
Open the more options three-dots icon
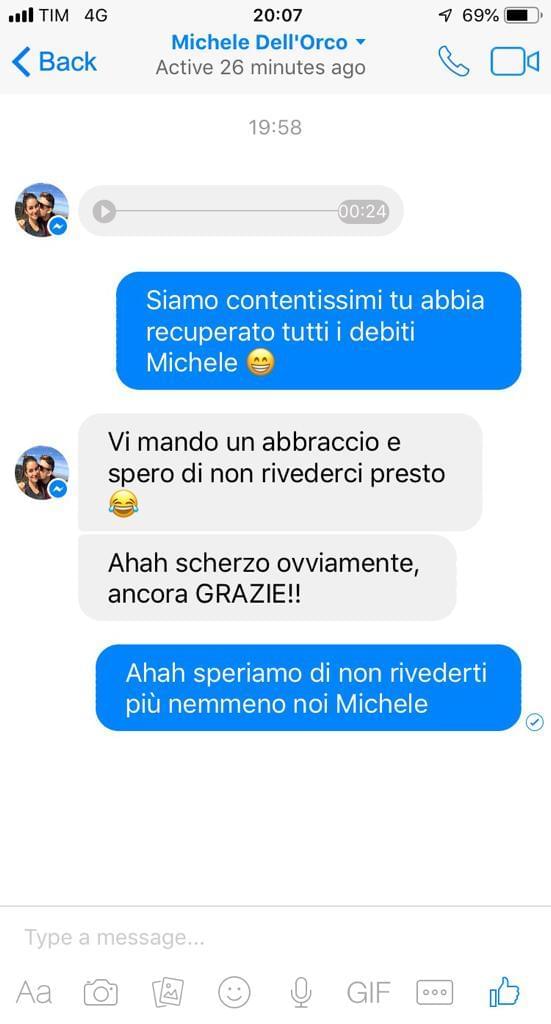click(434, 993)
